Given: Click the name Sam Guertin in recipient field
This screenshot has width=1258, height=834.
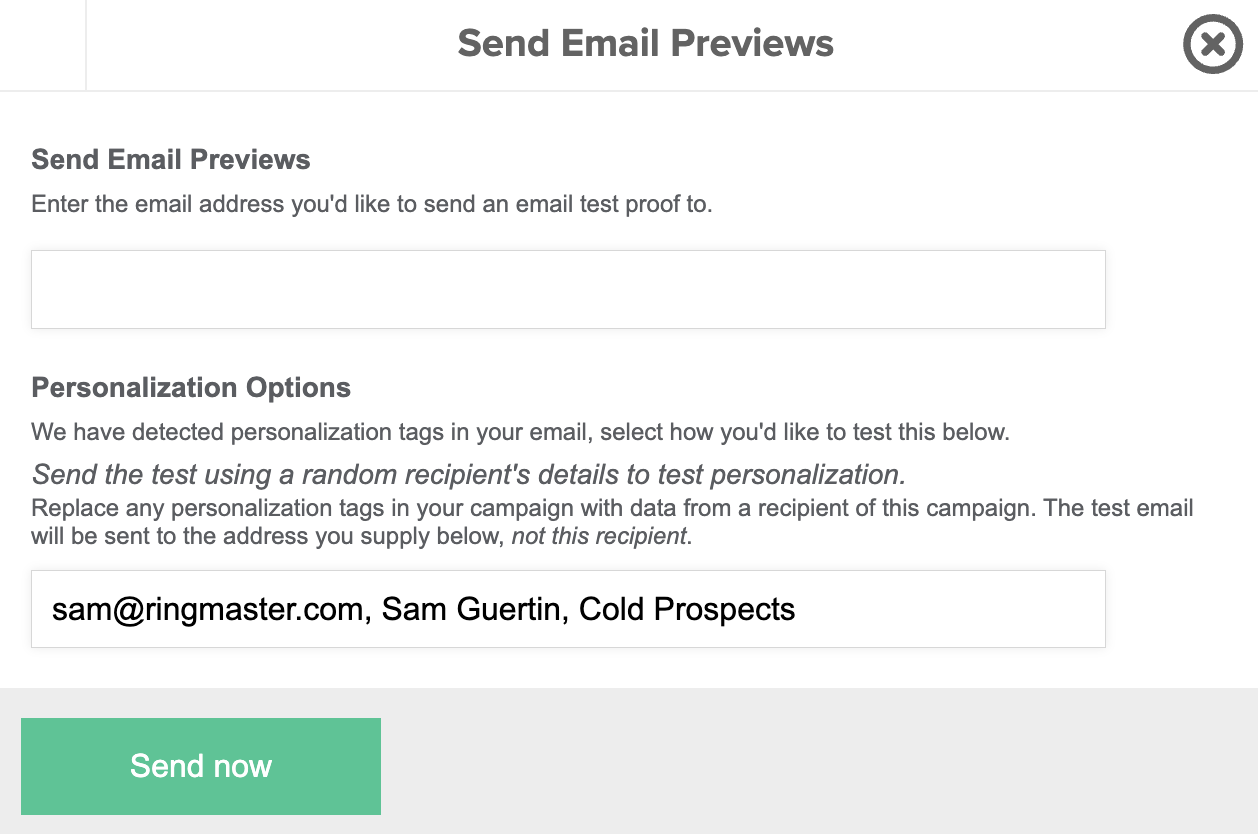Looking at the screenshot, I should [x=470, y=609].
